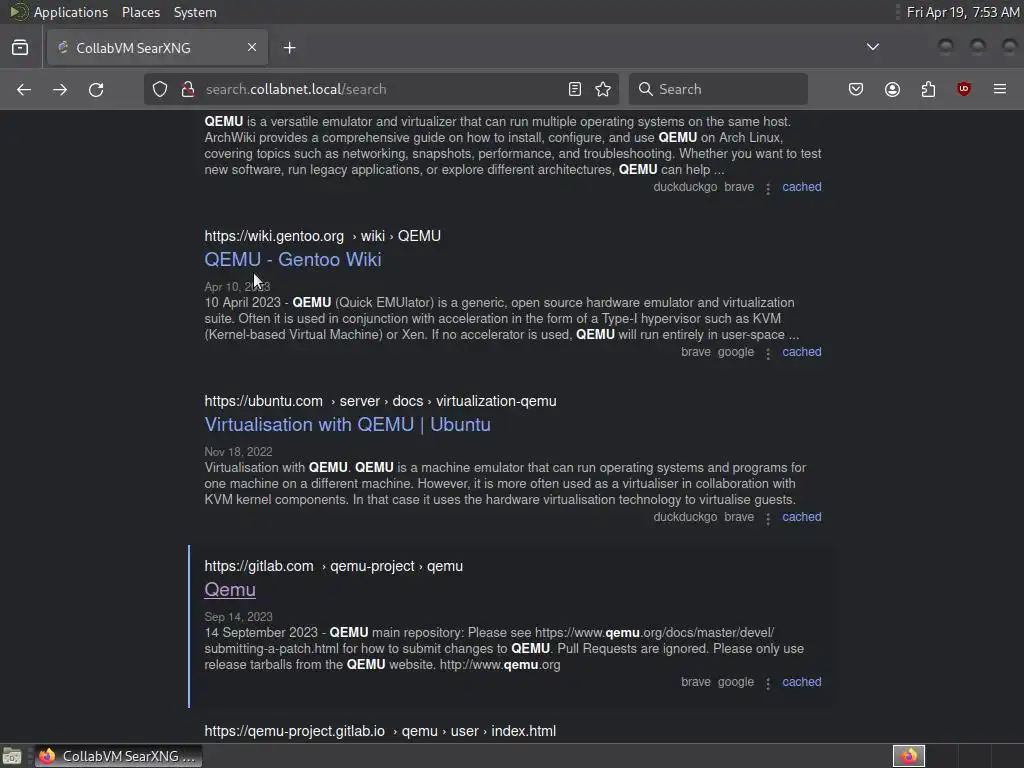Expand more options for ArchWiki result

tap(768, 189)
